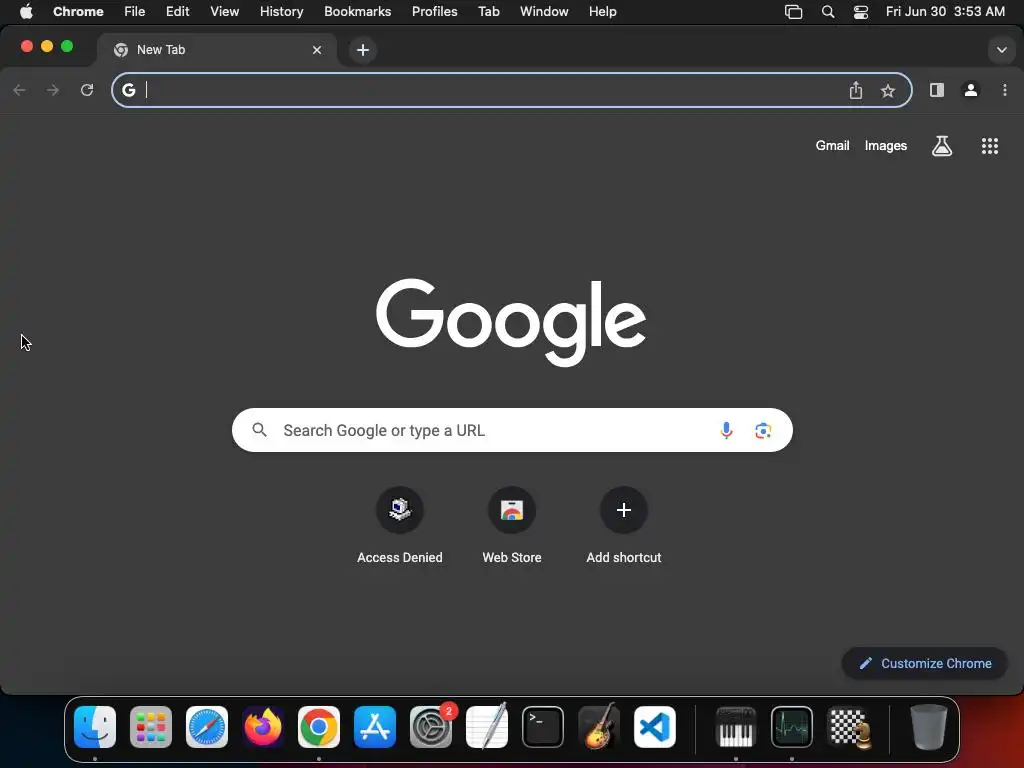The width and height of the screenshot is (1024, 768).
Task: Close the New Tab tab
Action: click(317, 50)
